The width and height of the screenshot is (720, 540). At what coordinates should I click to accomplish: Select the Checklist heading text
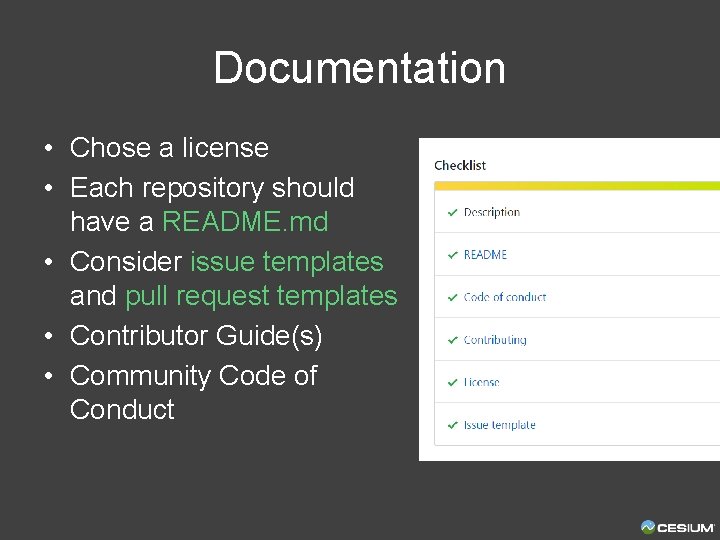[460, 165]
